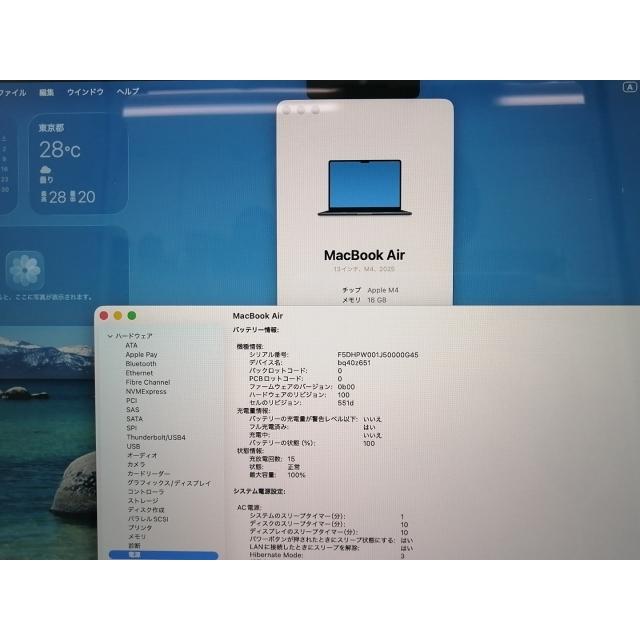Select USB in the sidebar
The image size is (640, 640).
click(133, 447)
